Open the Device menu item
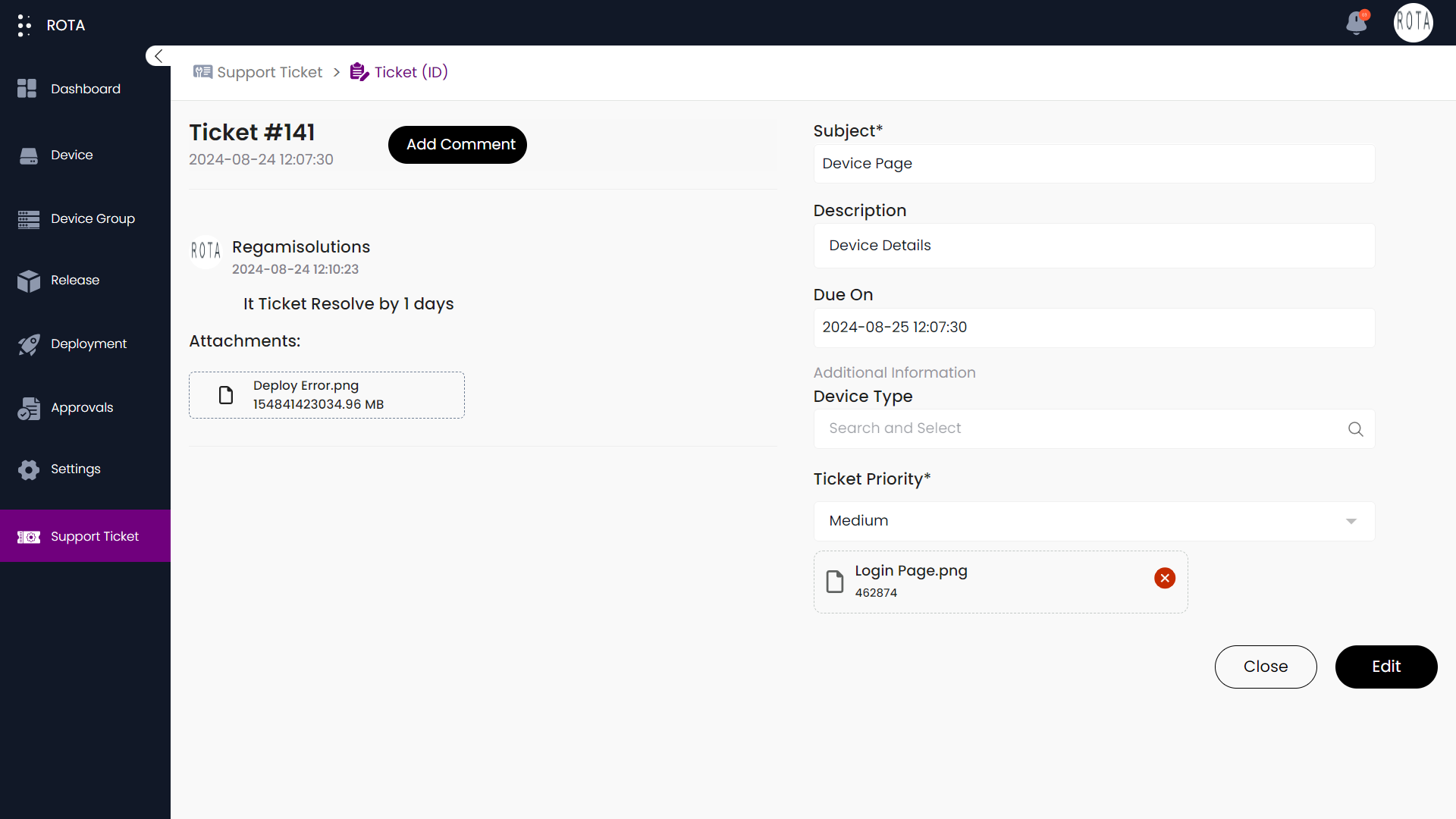The height and width of the screenshot is (819, 1456). [85, 155]
